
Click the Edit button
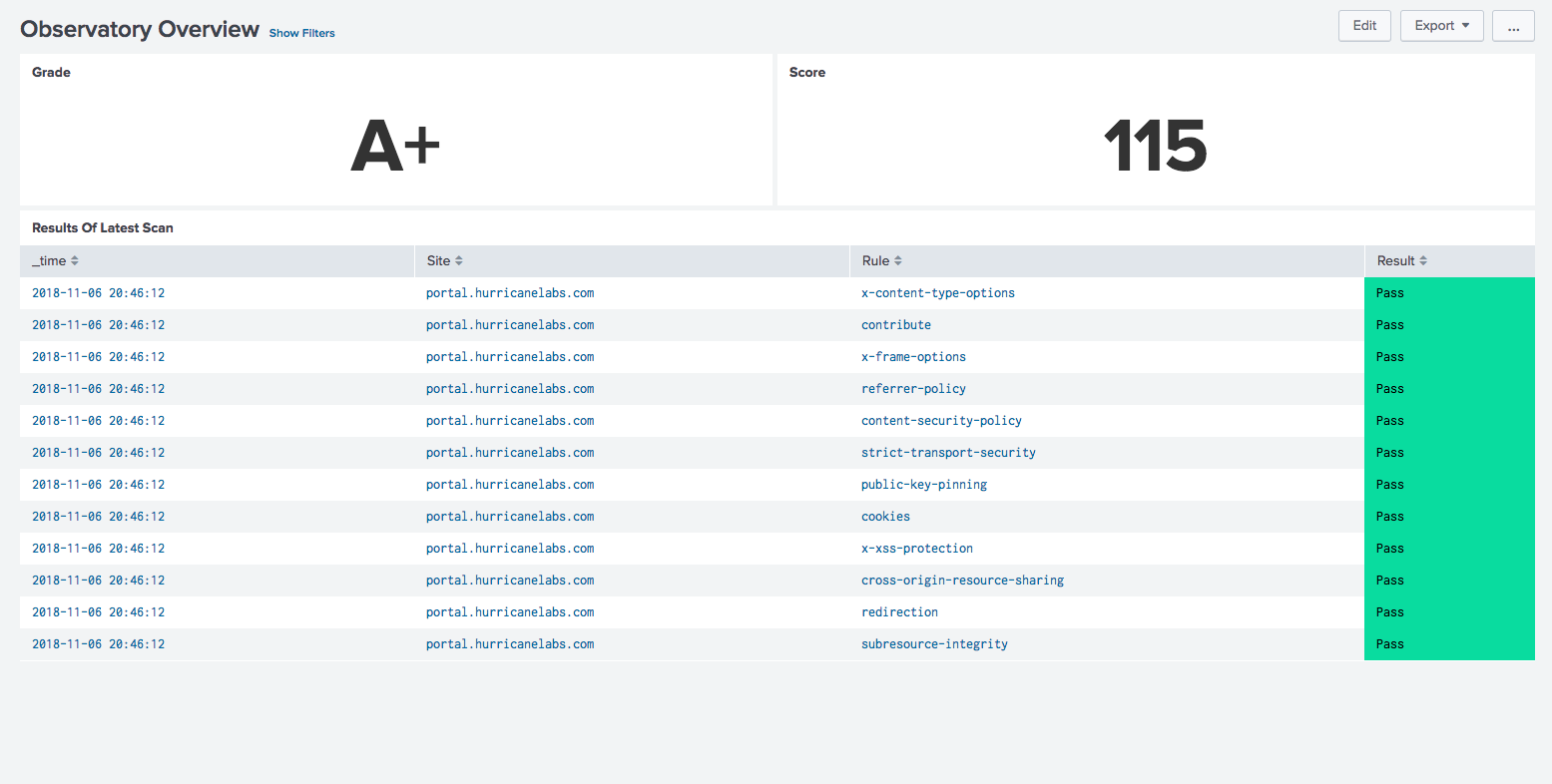[1364, 25]
